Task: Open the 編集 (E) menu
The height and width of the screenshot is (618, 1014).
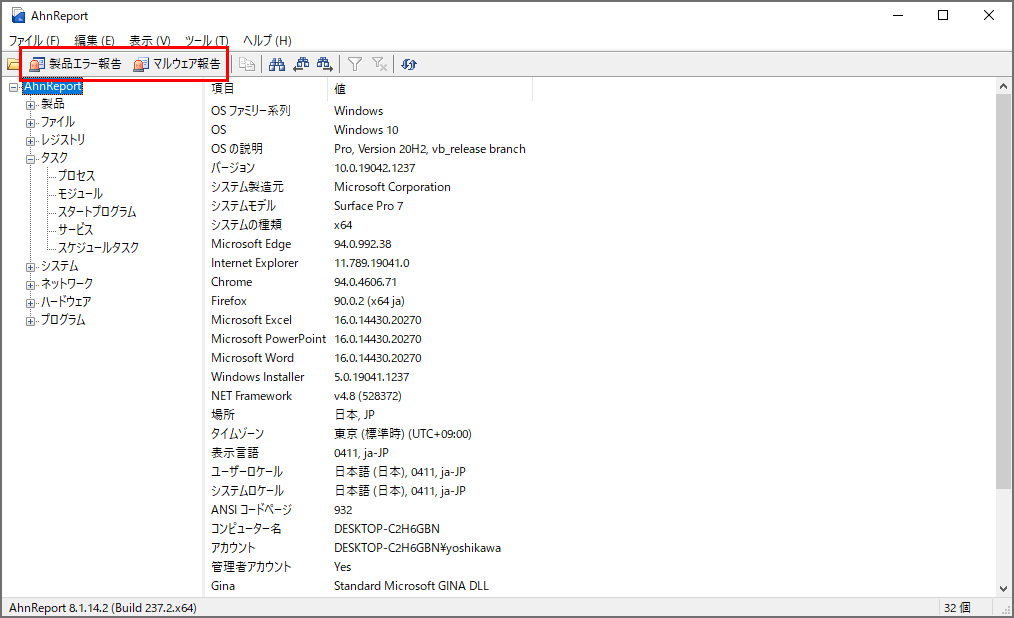Action: pos(94,41)
